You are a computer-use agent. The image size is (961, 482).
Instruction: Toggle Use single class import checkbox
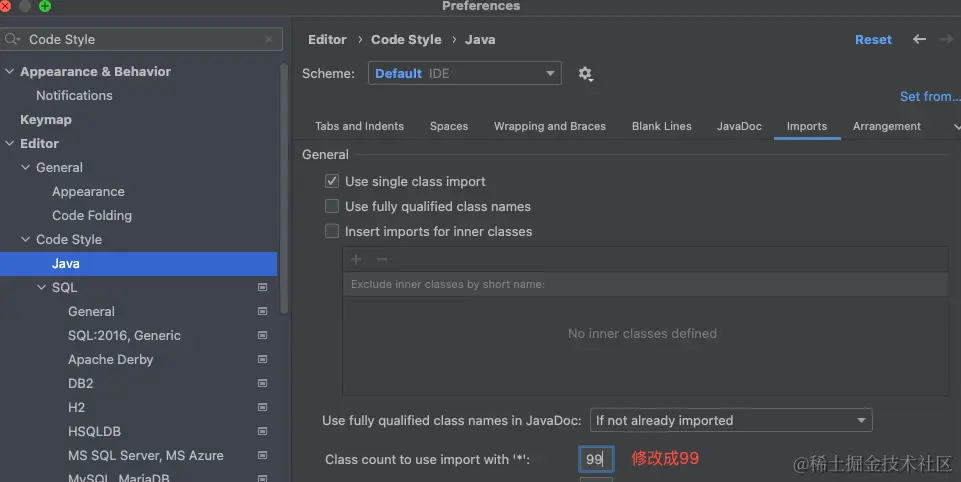tap(332, 181)
